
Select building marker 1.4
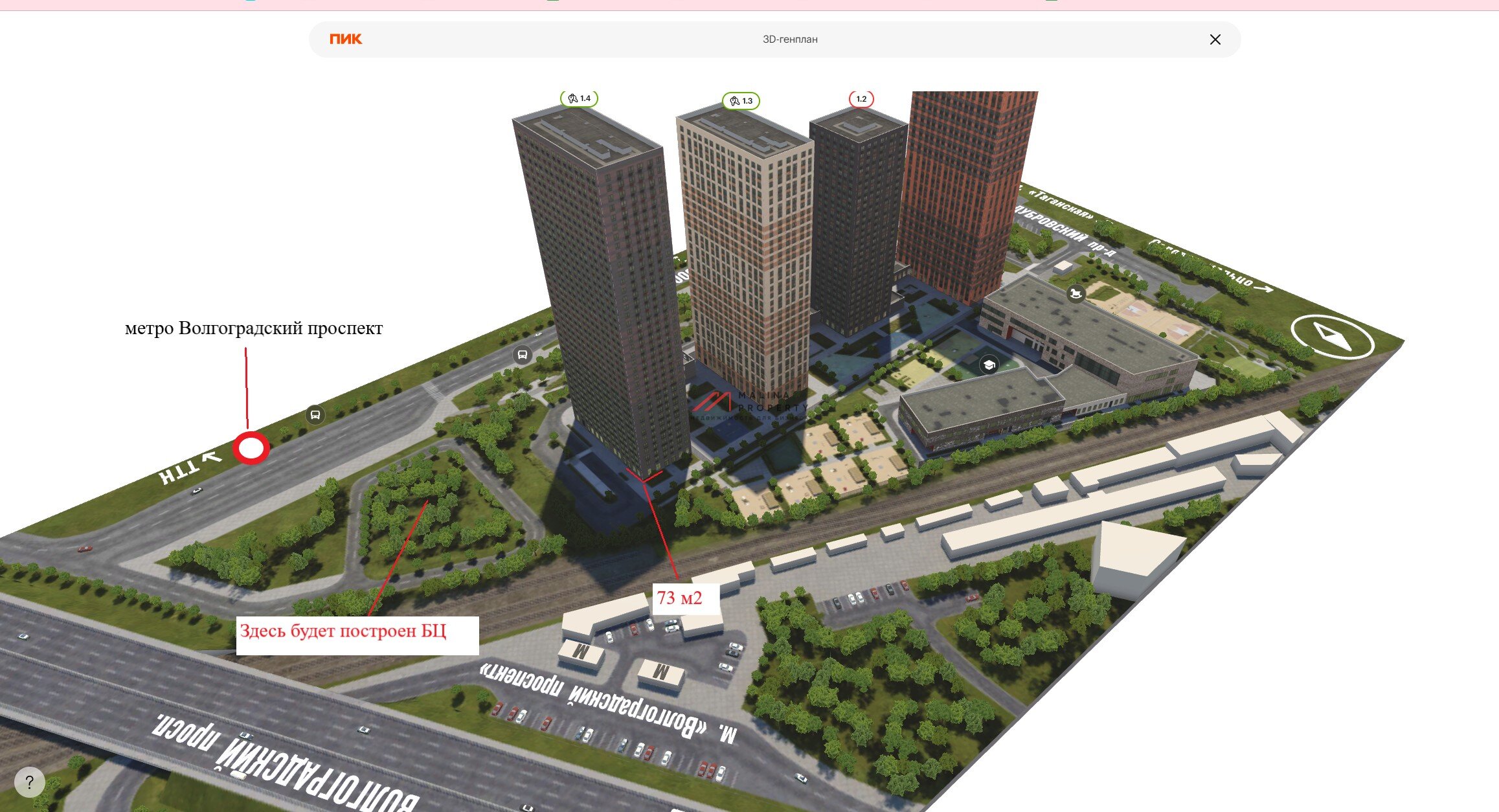579,98
